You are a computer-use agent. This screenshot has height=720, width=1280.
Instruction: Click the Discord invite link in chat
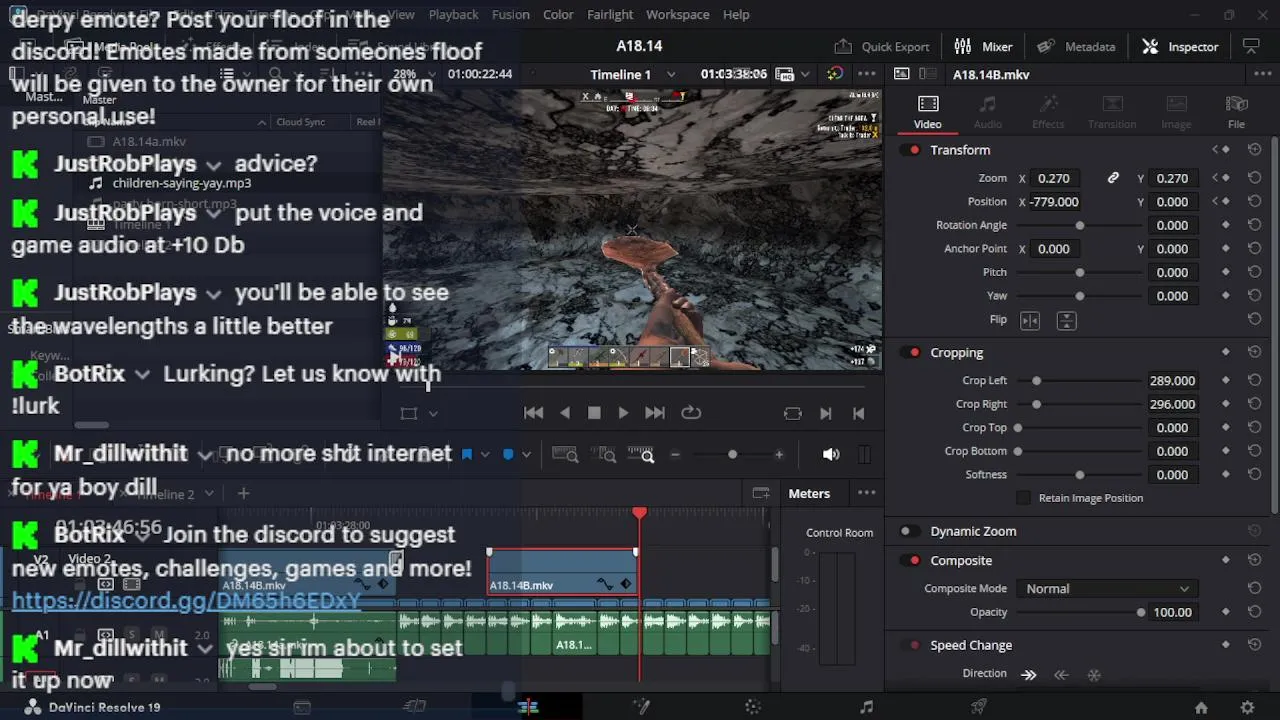[x=186, y=601]
